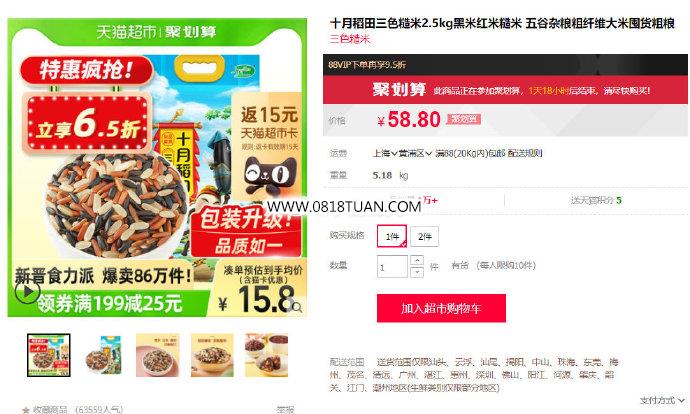View the last thumbnail with dishes

267,355
